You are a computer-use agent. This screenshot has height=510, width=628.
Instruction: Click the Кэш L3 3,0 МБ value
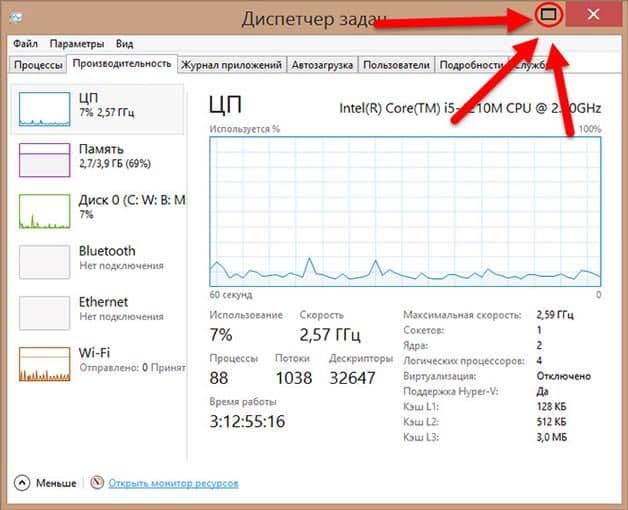(x=552, y=437)
